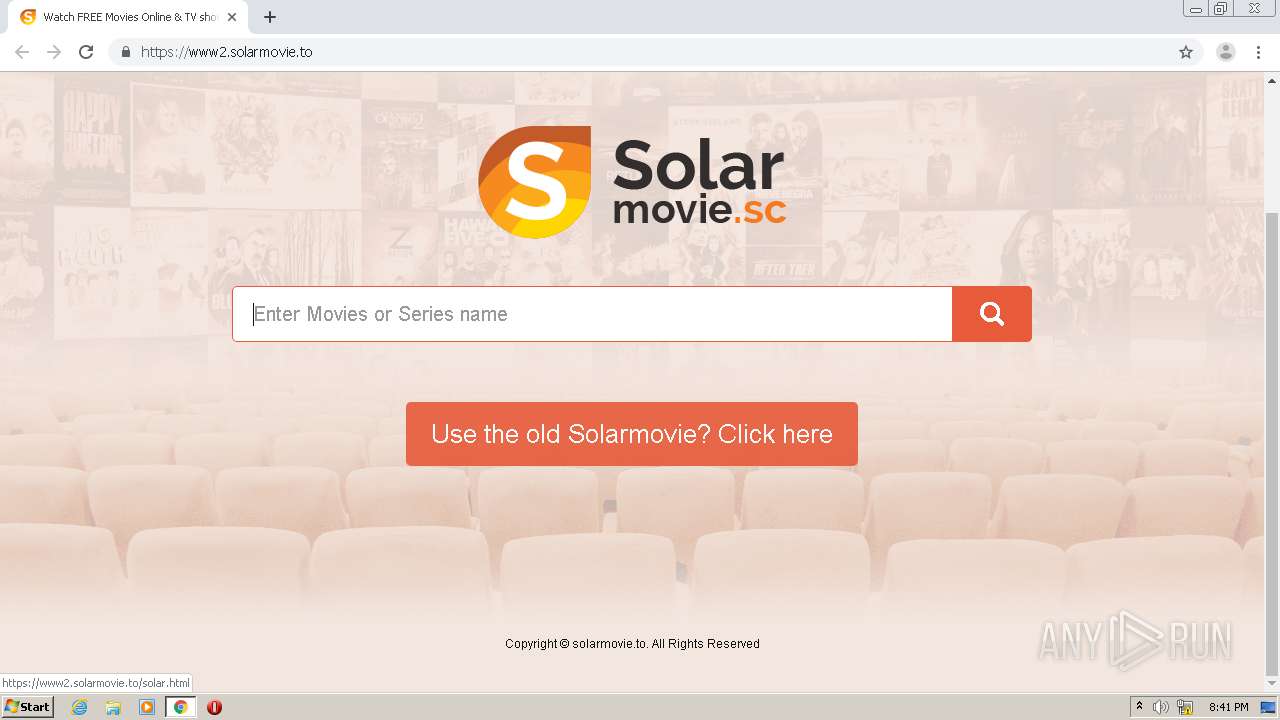1280x720 pixels.
Task: Select the address bar URL
Action: (x=226, y=52)
